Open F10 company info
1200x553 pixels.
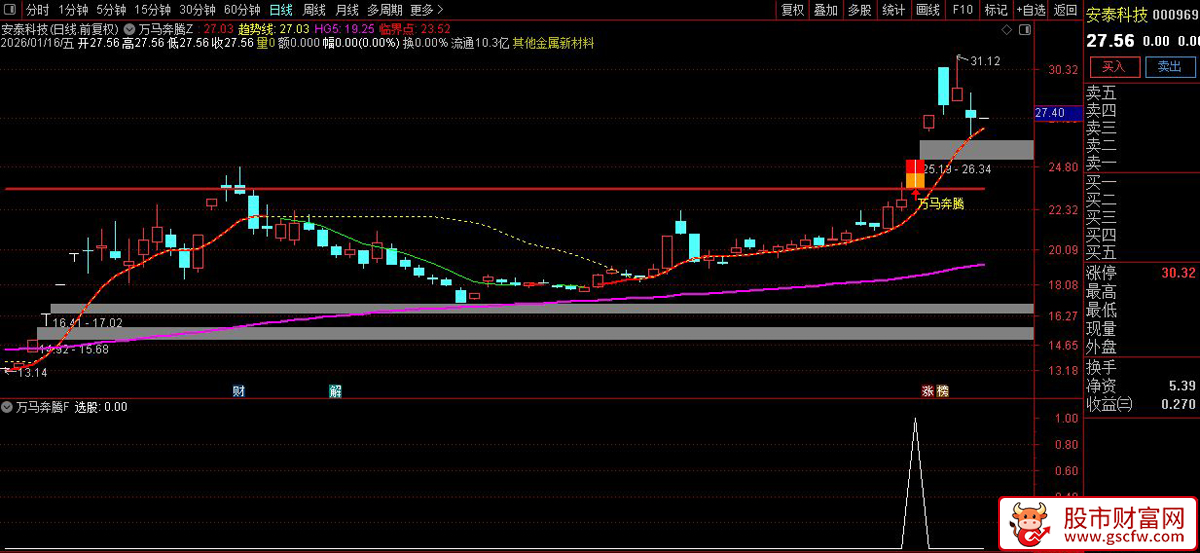point(961,10)
